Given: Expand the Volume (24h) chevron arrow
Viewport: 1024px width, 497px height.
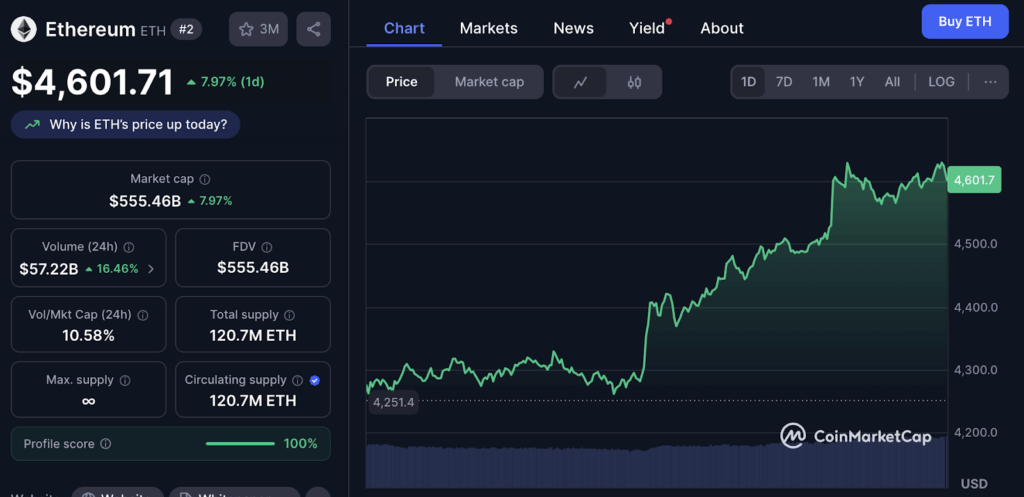Looking at the screenshot, I should [151, 268].
